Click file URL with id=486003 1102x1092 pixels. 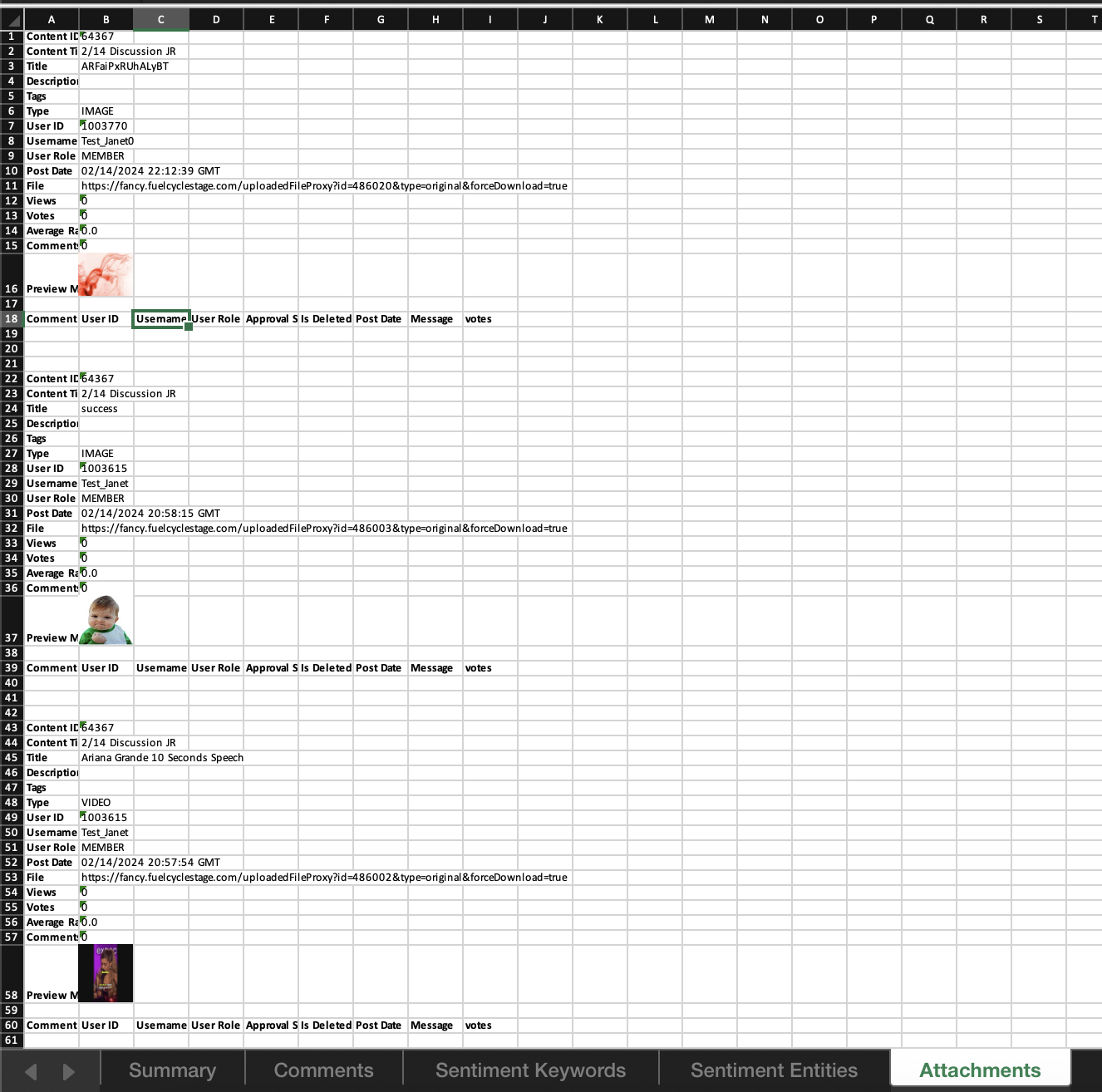pyautogui.click(x=324, y=529)
